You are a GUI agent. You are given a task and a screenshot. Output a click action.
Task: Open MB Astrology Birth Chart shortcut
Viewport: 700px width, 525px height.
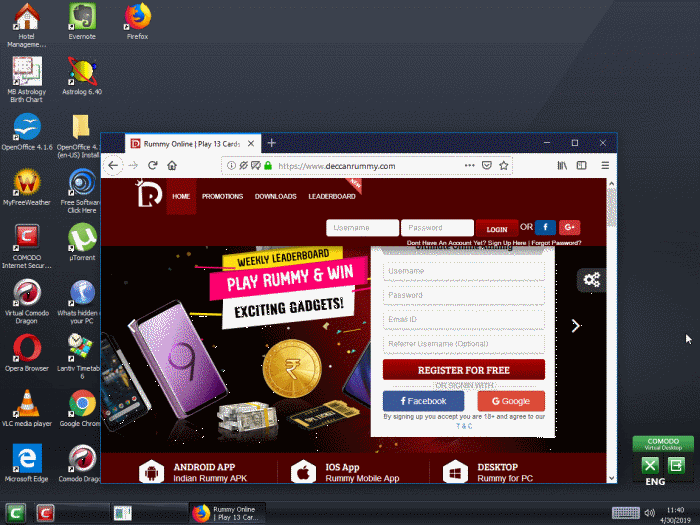tap(27, 80)
